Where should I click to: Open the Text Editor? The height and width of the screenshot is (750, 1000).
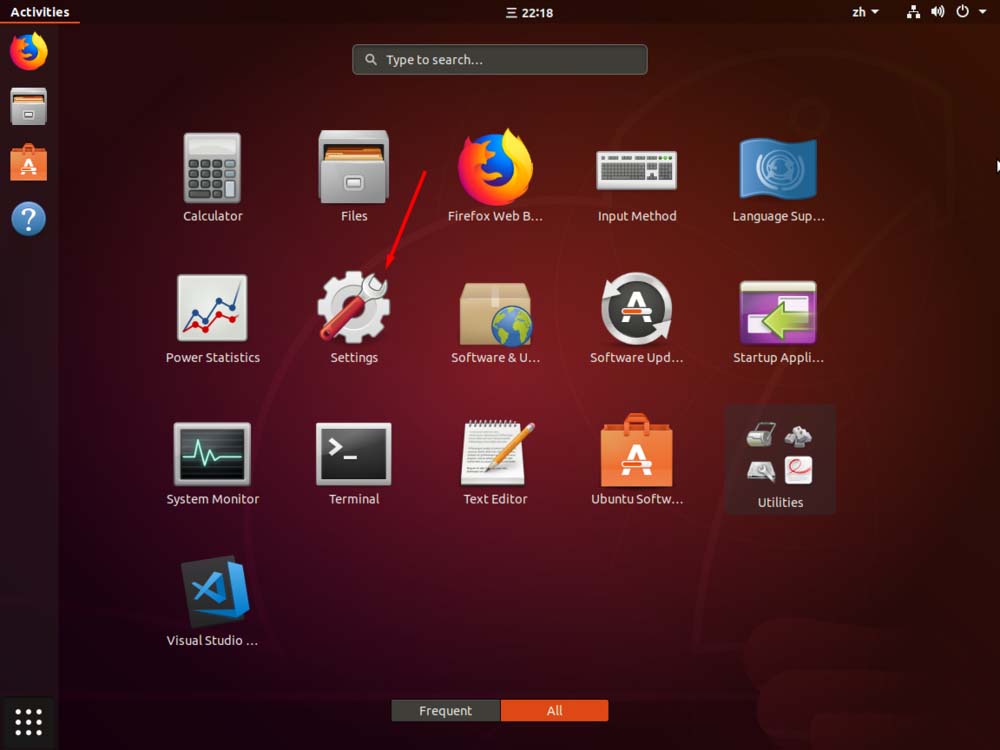[x=496, y=452]
